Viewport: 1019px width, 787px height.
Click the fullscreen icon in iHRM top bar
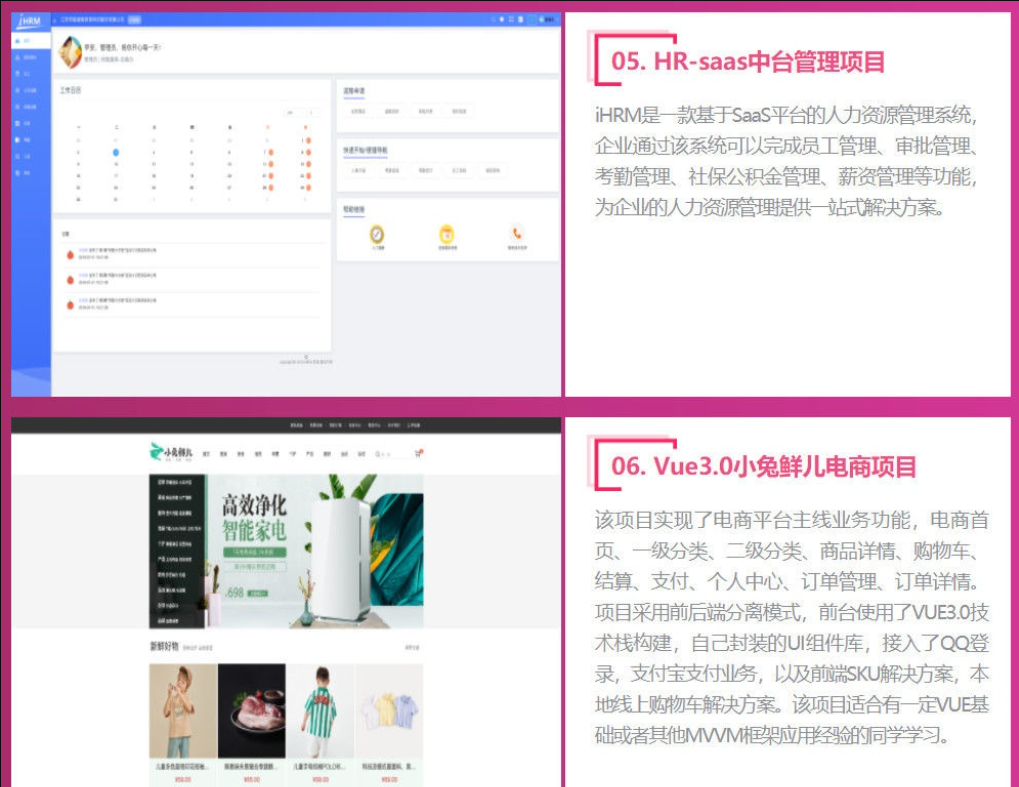pyautogui.click(x=509, y=18)
